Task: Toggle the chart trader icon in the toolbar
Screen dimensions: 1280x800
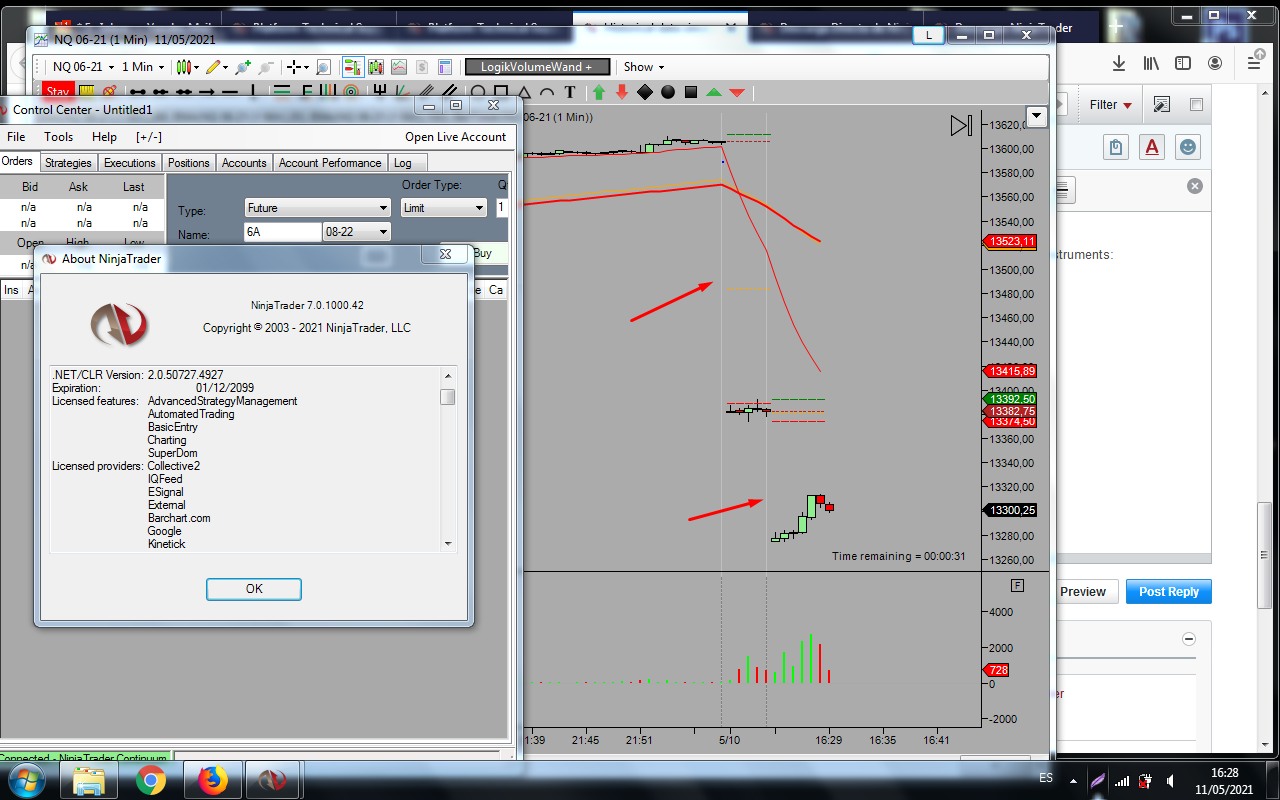Action: click(x=352, y=67)
